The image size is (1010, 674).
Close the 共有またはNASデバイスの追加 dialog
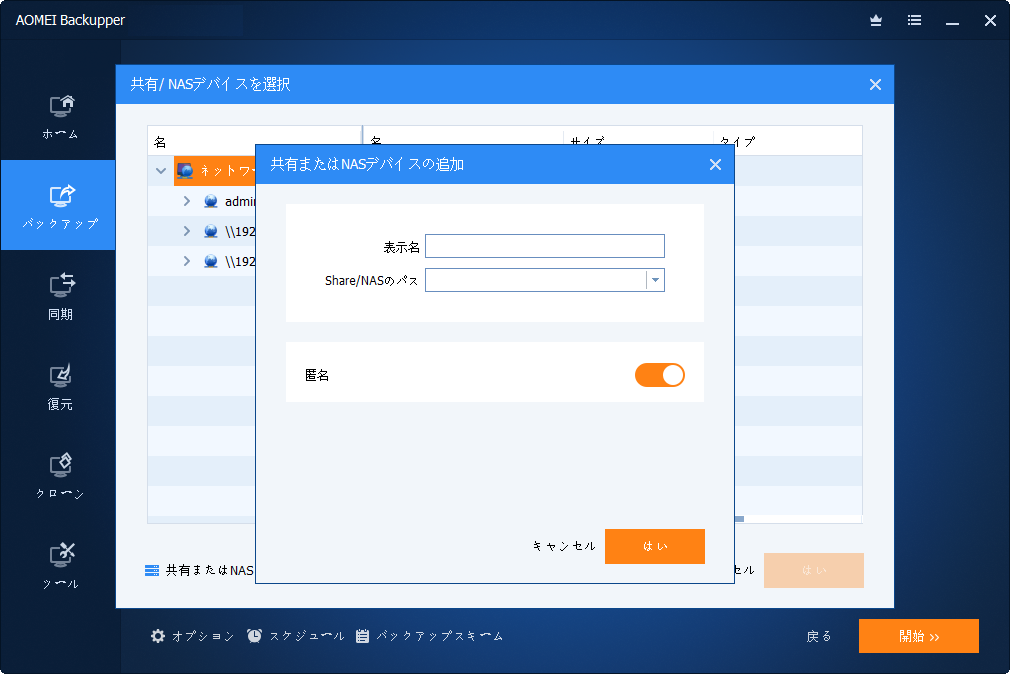(x=715, y=164)
